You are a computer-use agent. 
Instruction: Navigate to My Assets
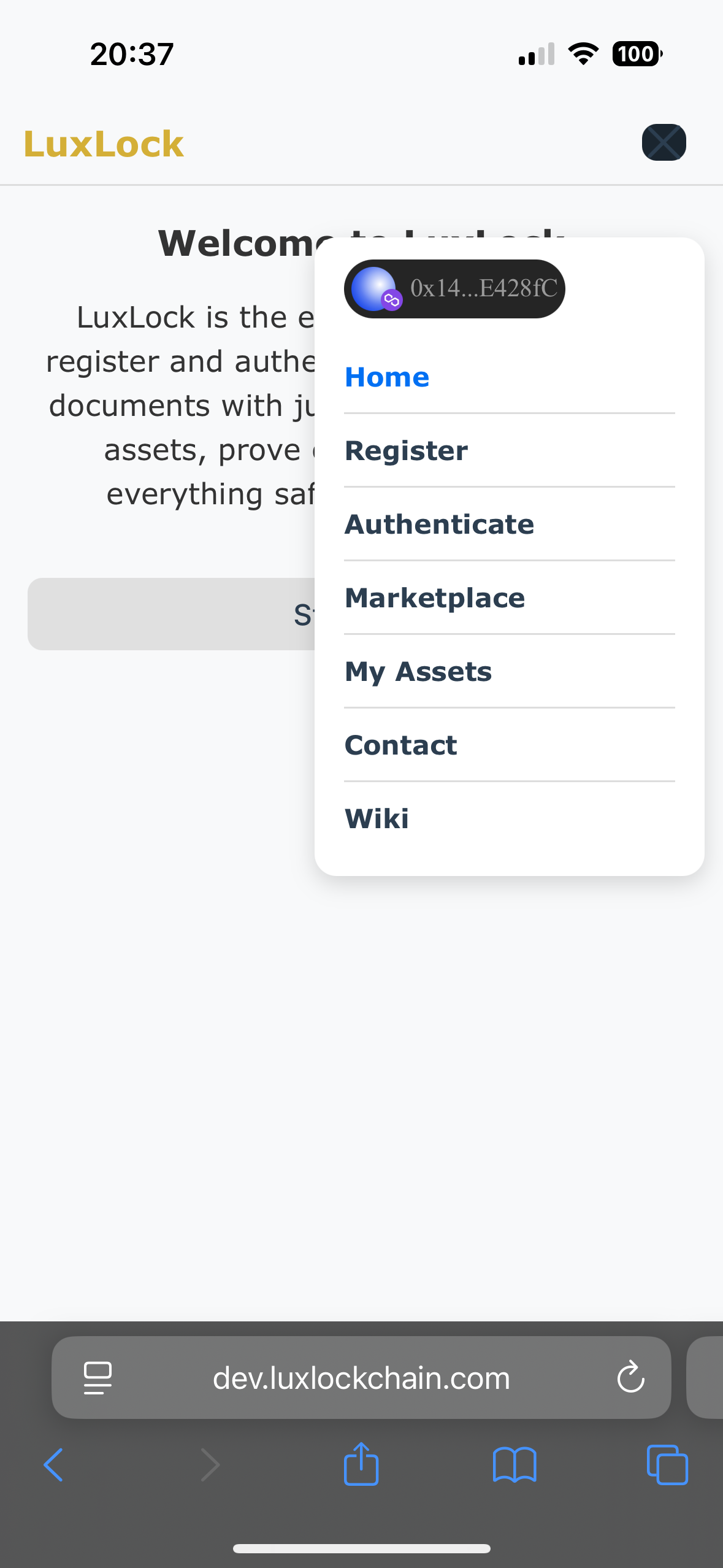point(418,672)
